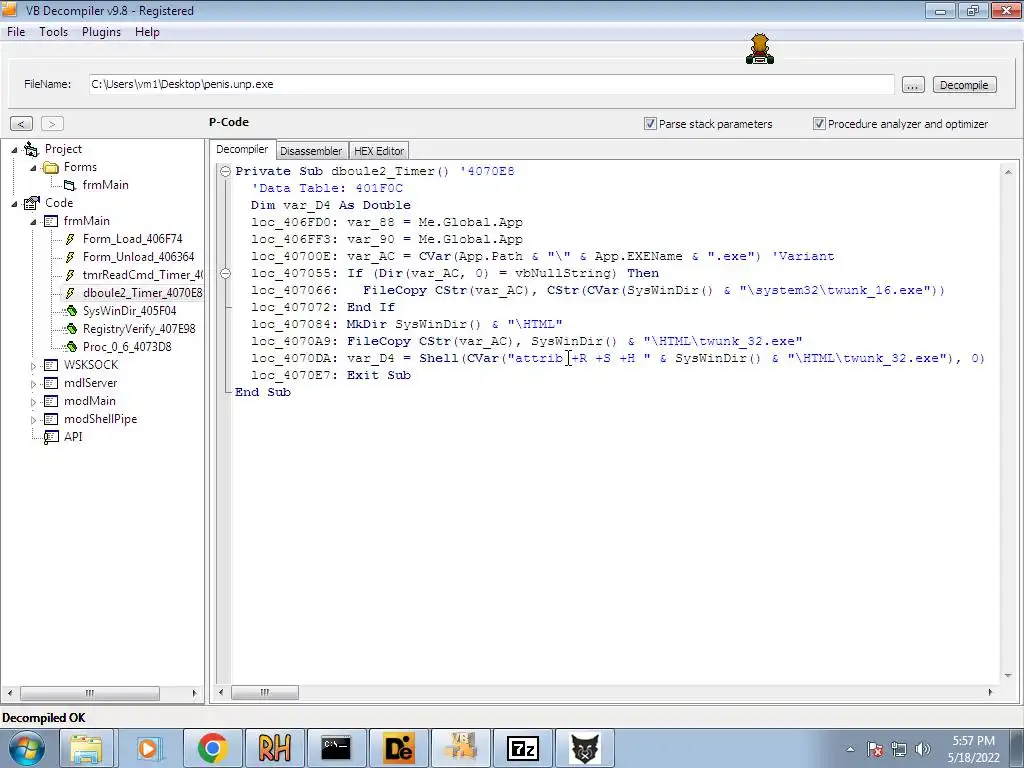Viewport: 1024px width, 768px height.
Task: Click the RegistryVerify_407E98 function icon
Action: [70, 329]
